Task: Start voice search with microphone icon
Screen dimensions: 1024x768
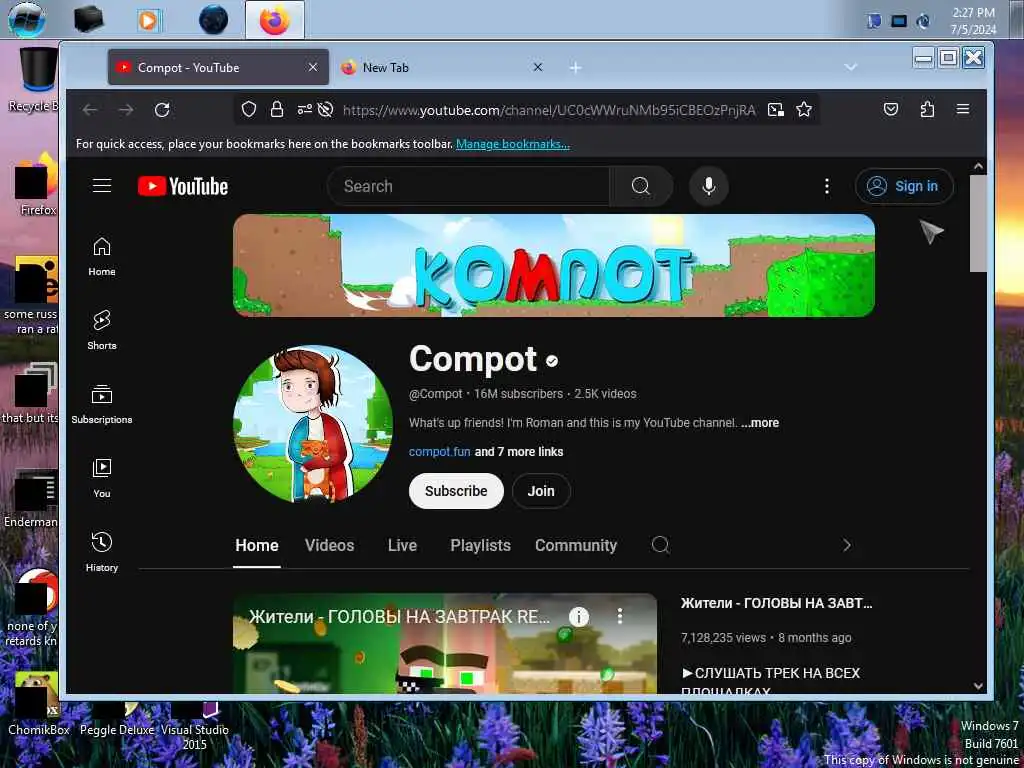Action: point(709,186)
